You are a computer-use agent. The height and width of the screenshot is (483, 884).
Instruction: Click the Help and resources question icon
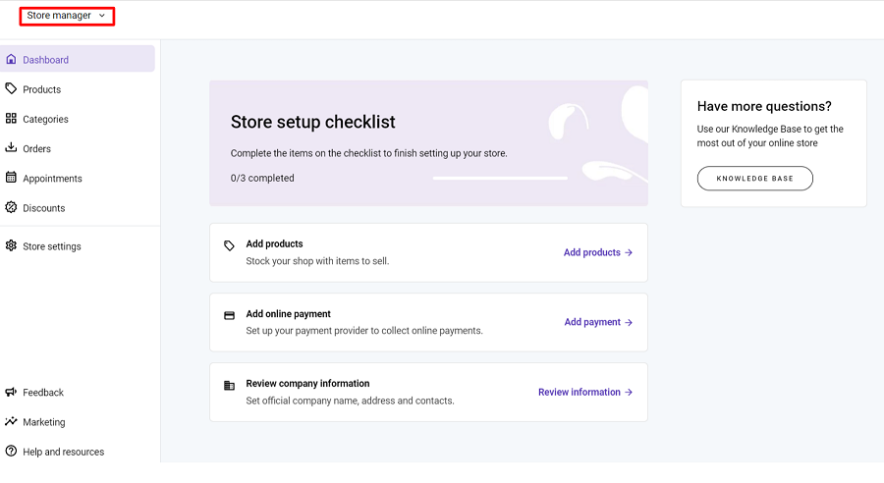click(11, 452)
